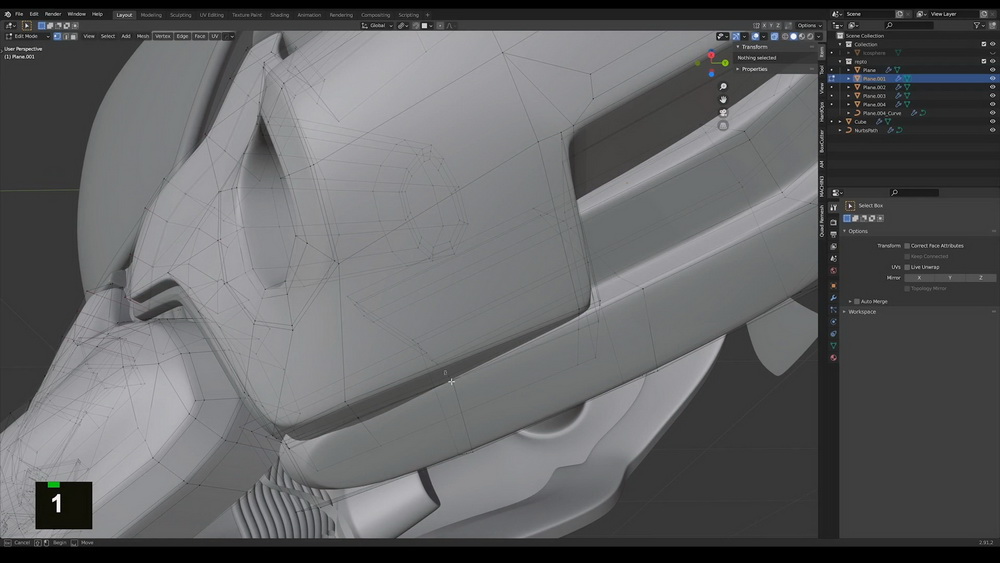This screenshot has height=563, width=1000.
Task: Hide the Cube object via eye icon
Action: [x=992, y=121]
